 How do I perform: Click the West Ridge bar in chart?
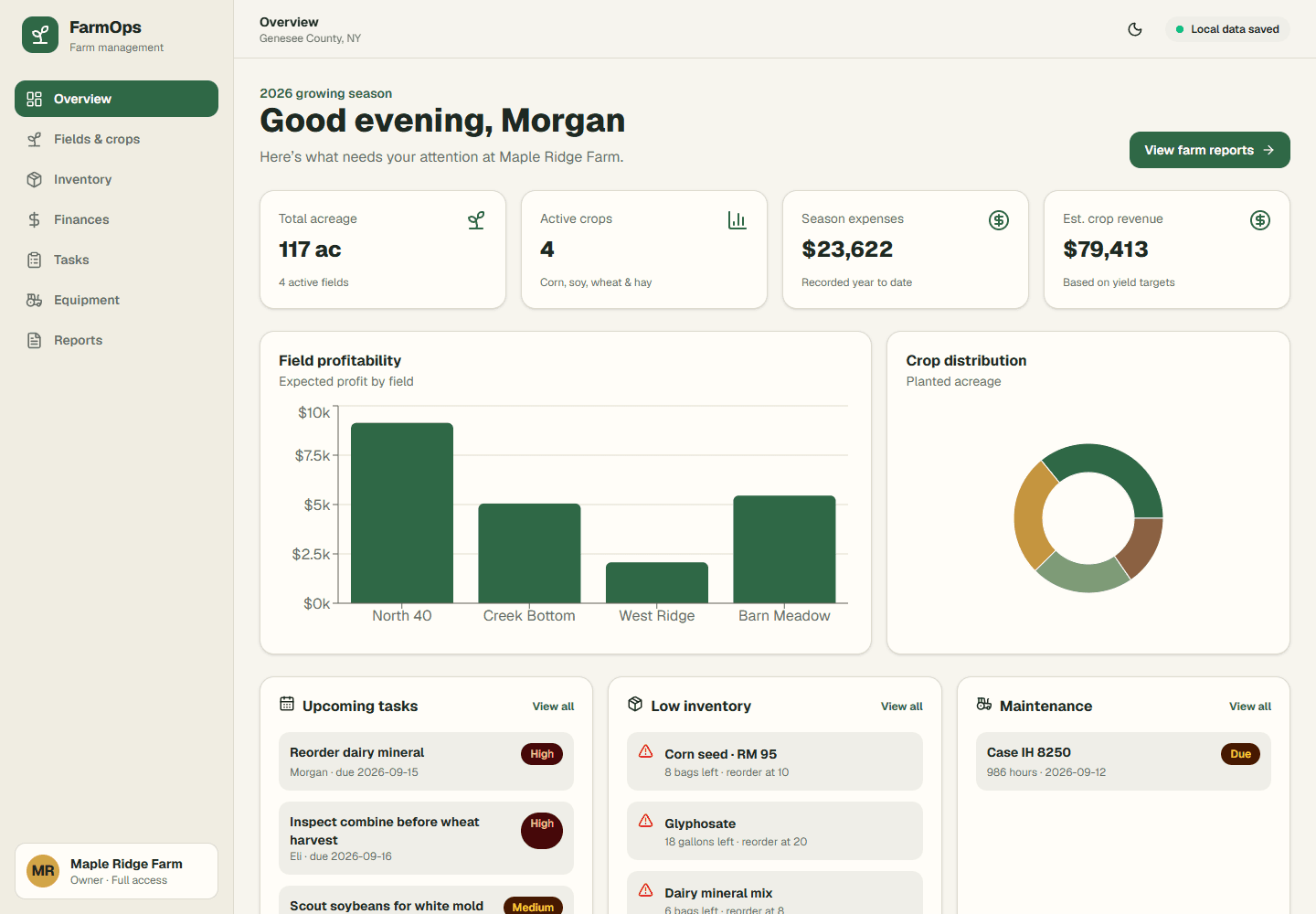click(657, 582)
